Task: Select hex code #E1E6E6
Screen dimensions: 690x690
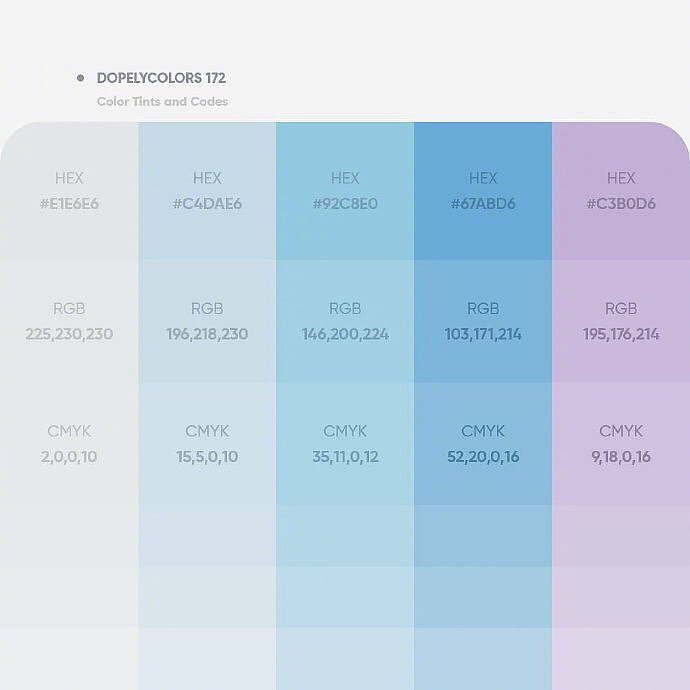Action: pyautogui.click(x=69, y=204)
